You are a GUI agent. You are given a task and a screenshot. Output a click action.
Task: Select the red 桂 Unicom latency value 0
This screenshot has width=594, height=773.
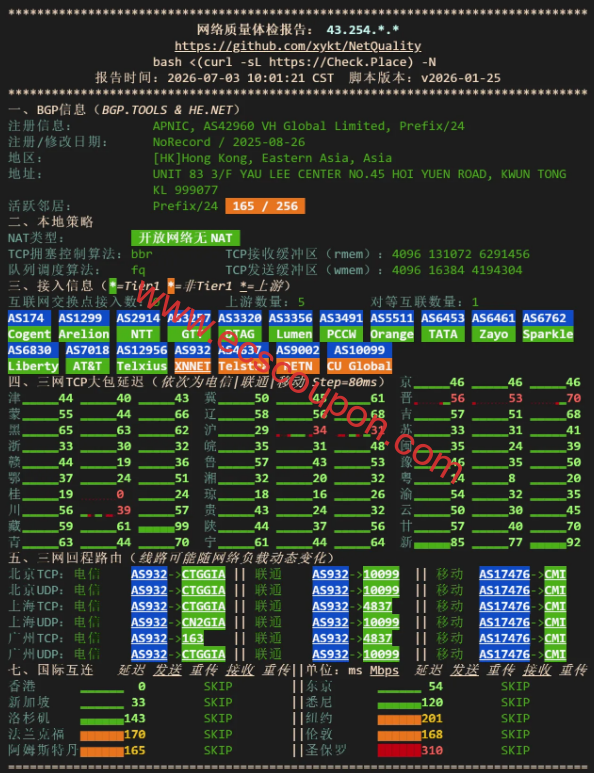(120, 494)
